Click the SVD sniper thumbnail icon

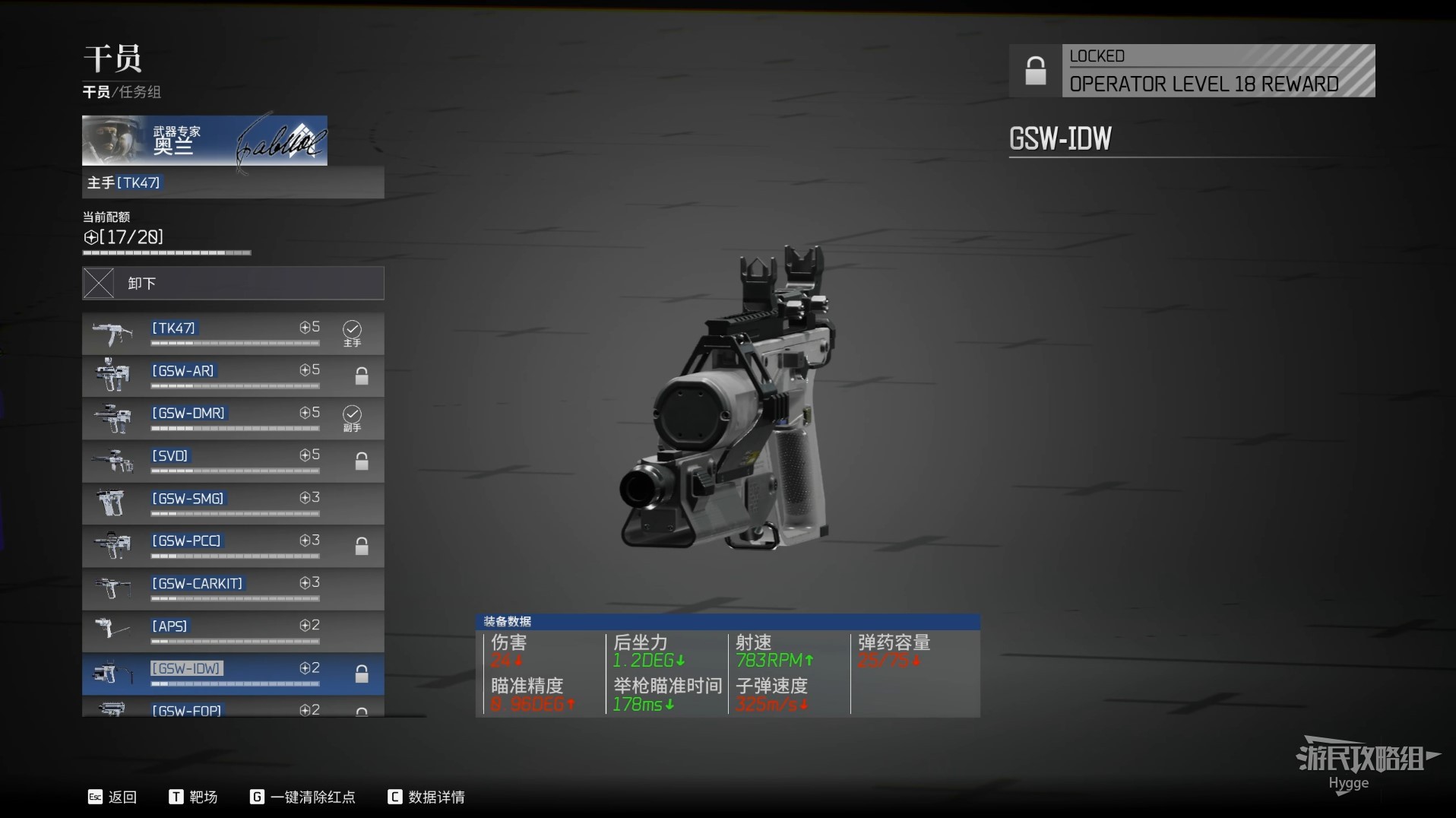[x=112, y=461]
